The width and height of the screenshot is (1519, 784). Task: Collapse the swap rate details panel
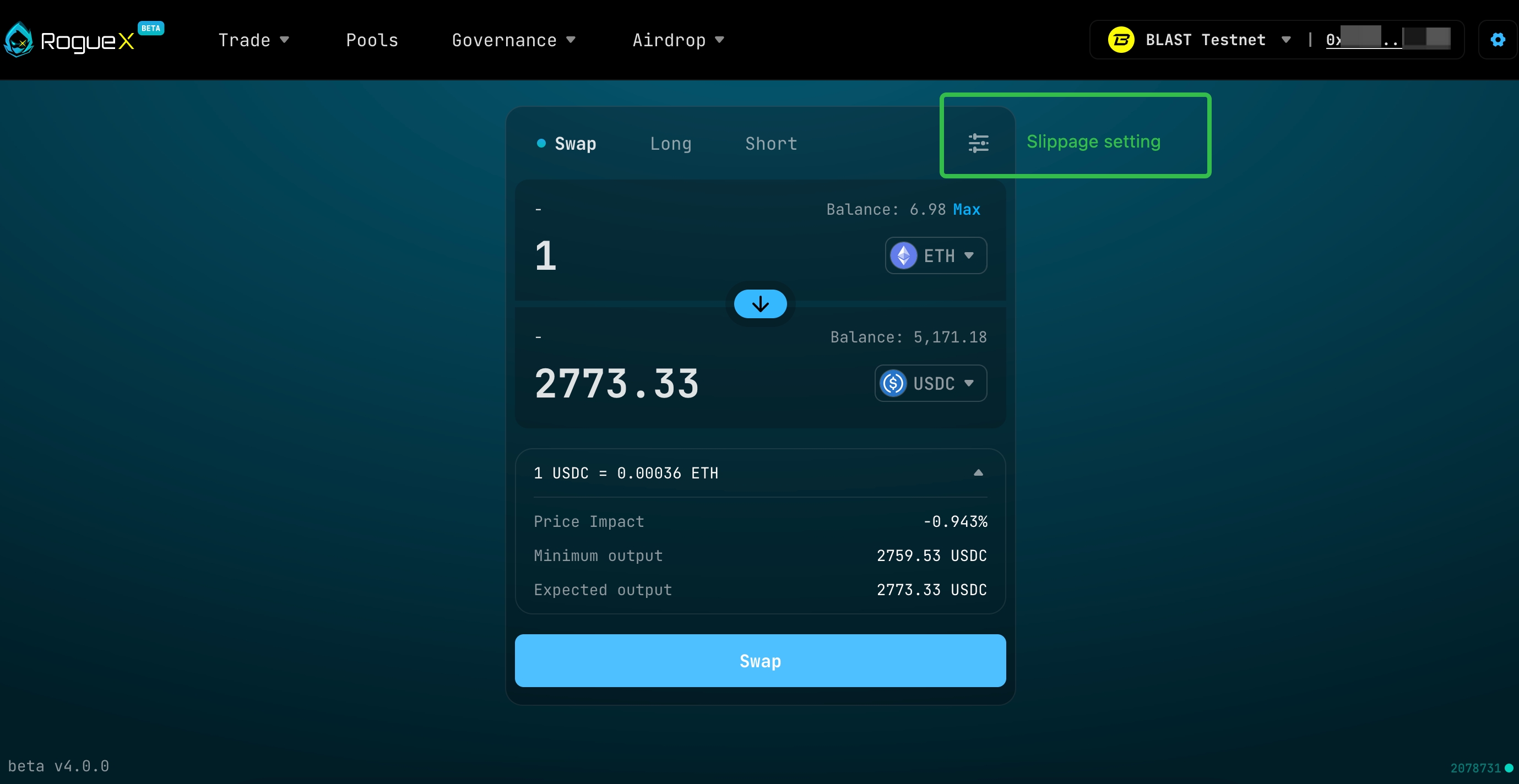click(978, 473)
